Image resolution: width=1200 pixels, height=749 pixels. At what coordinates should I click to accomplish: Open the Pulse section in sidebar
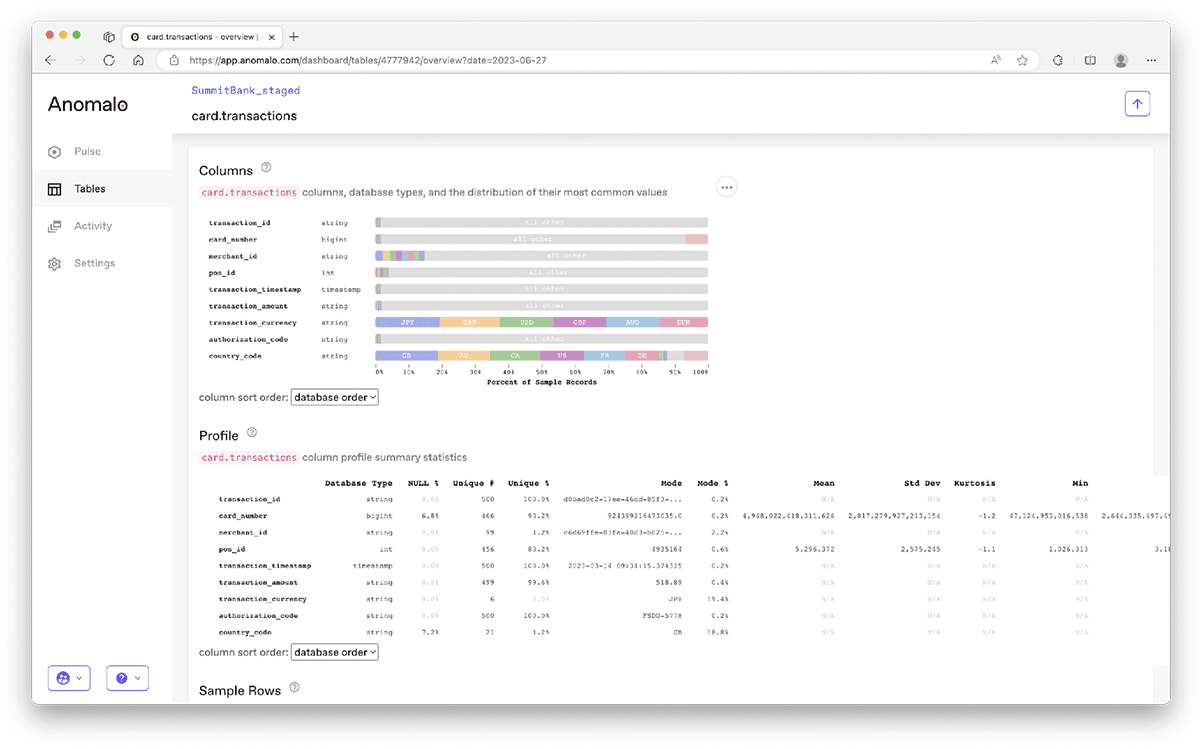86,152
